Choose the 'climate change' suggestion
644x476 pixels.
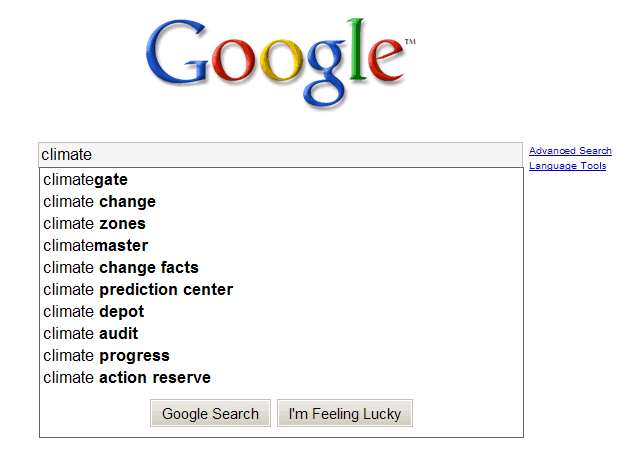click(99, 202)
